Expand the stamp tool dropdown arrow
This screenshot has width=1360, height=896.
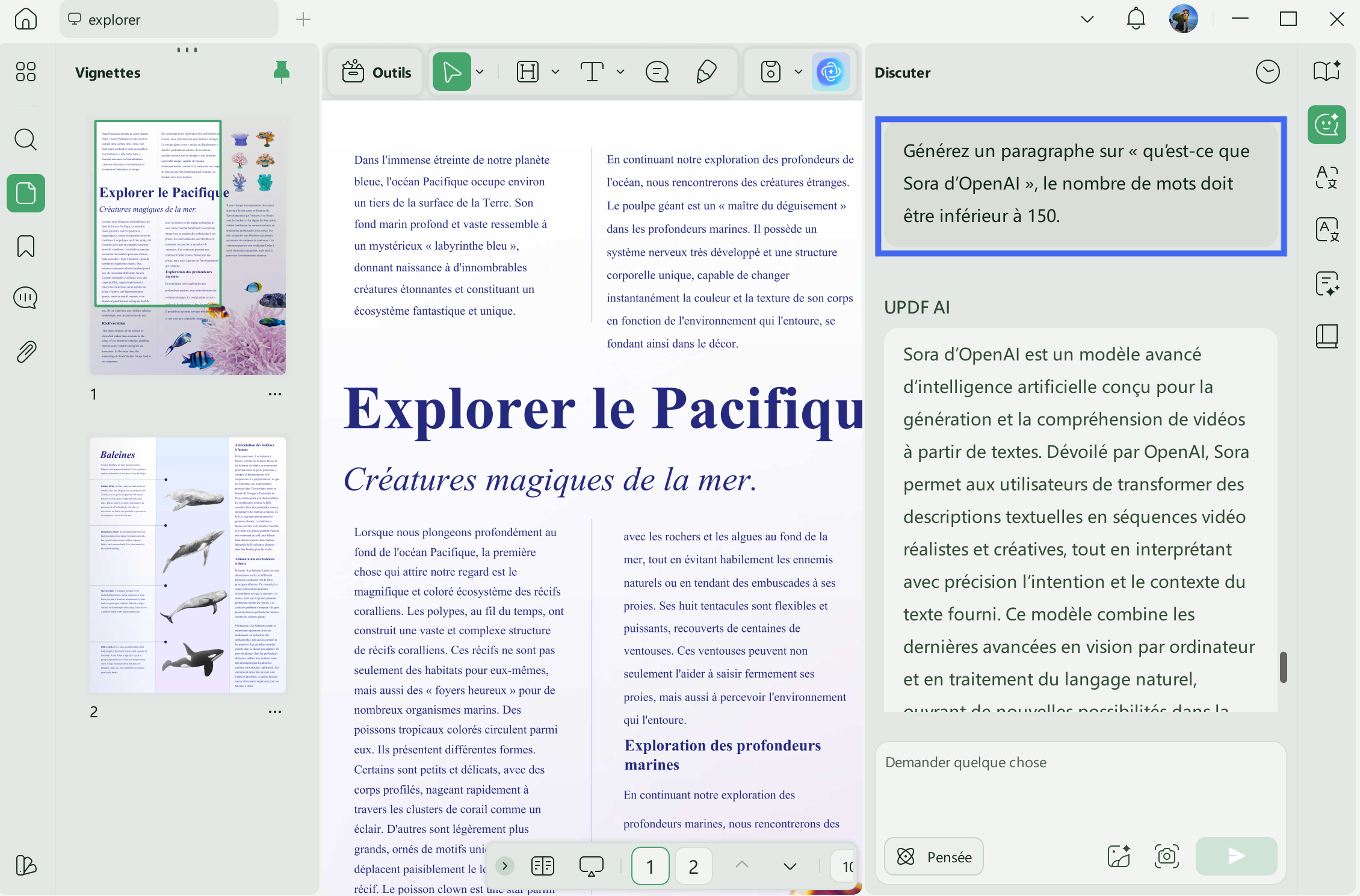pyautogui.click(x=799, y=72)
